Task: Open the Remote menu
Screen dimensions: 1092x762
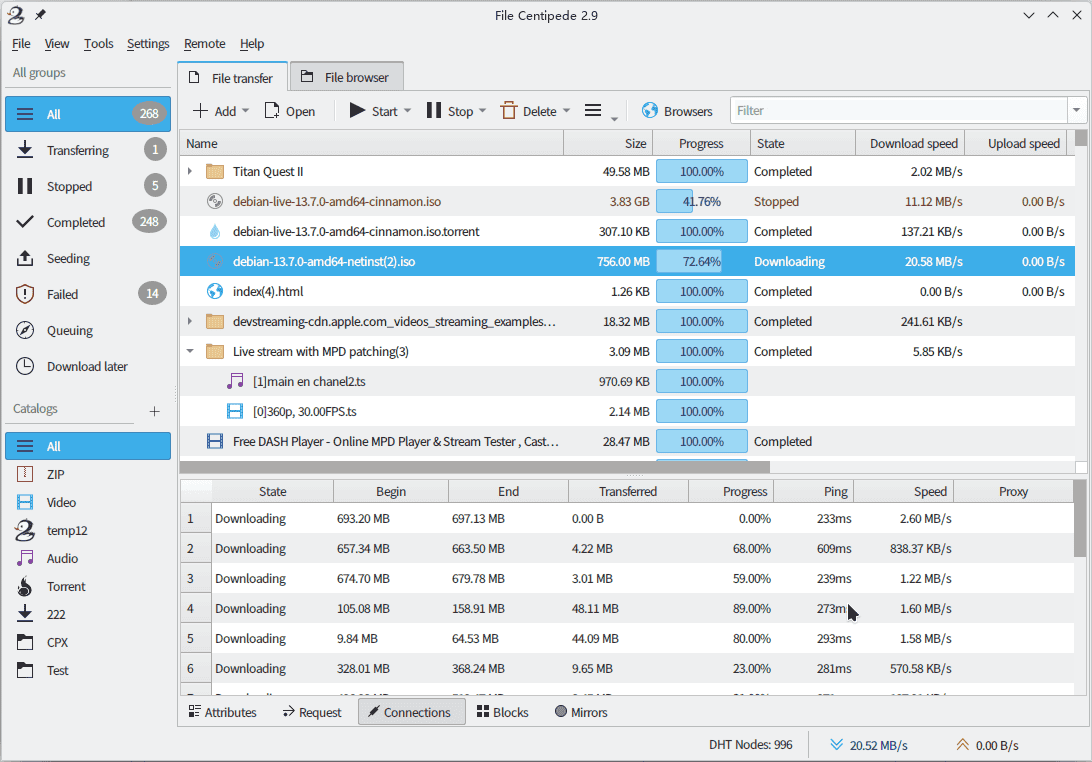Action: 205,43
